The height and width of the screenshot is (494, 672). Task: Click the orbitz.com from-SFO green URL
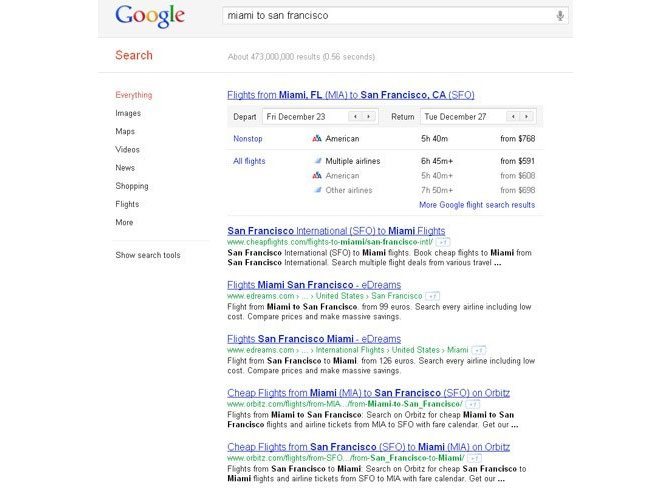(346, 458)
